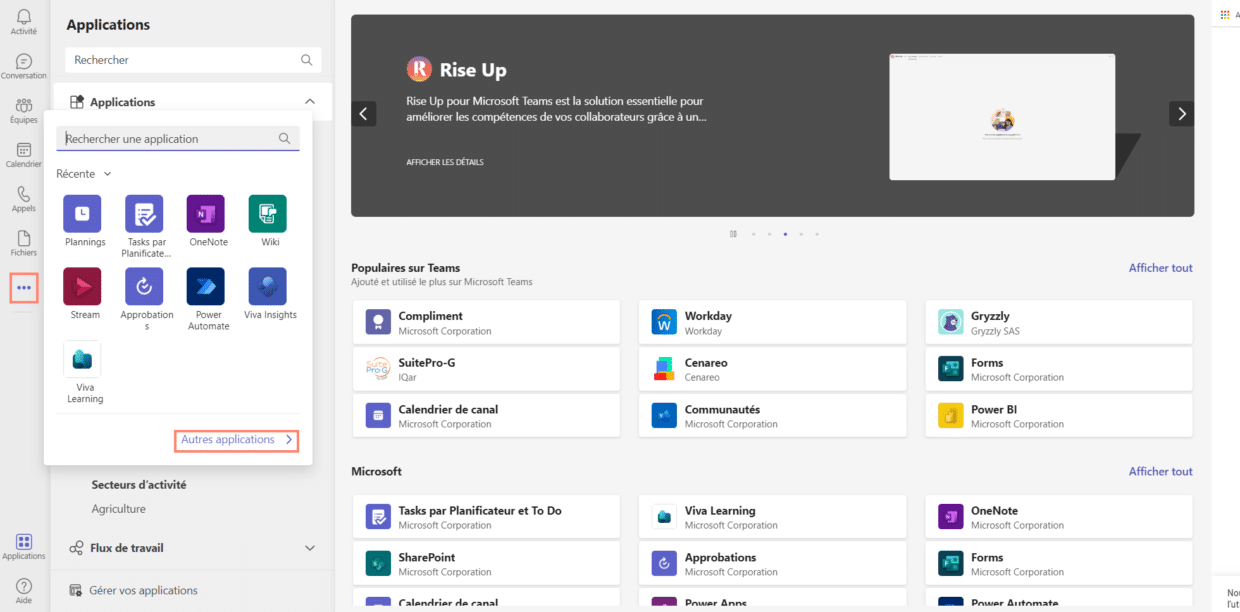Open Approbations app in the flyout
The height and width of the screenshot is (612, 1240).
[x=146, y=299]
